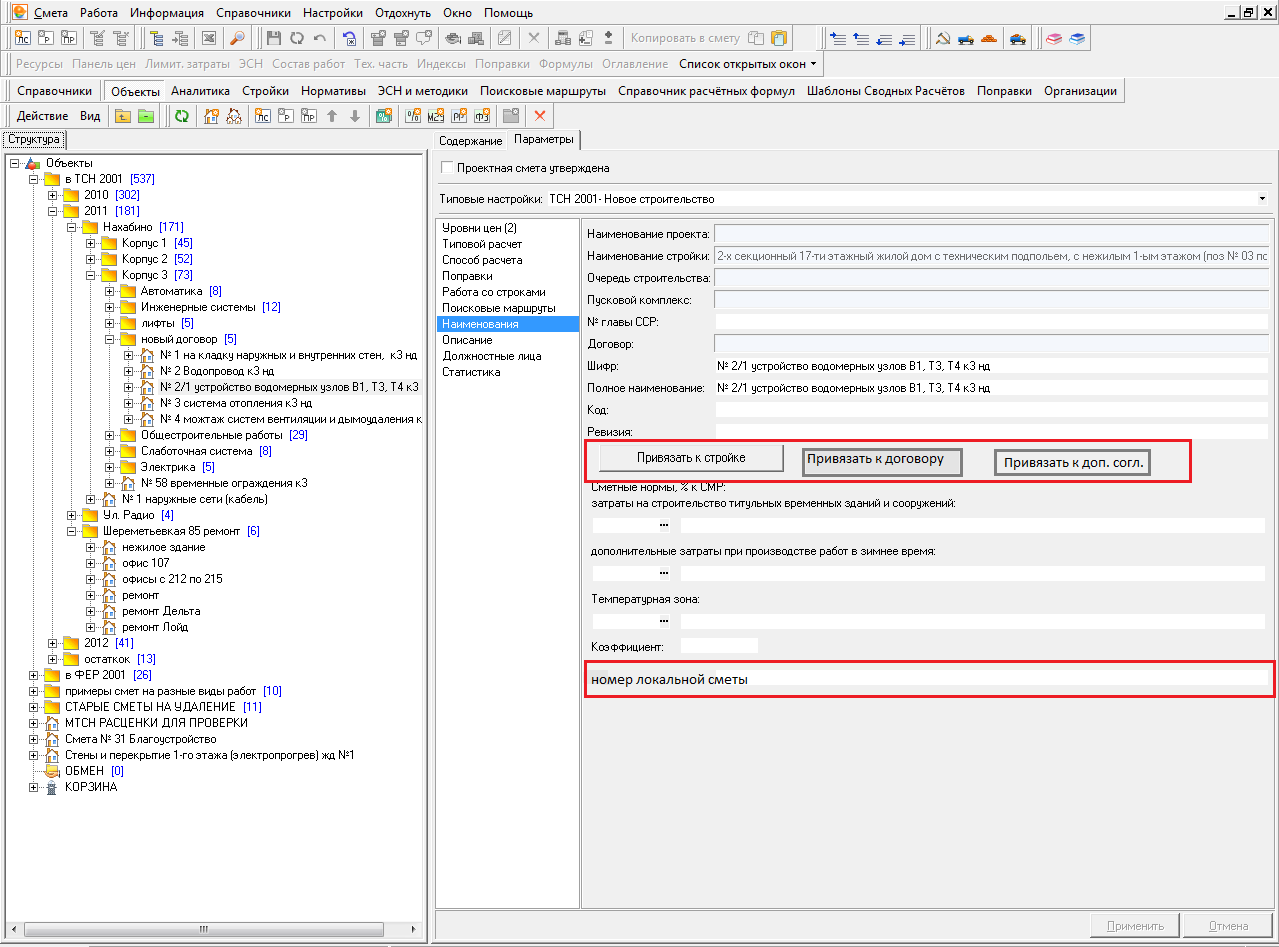Collapse the 2011 folder in the tree
The width and height of the screenshot is (1279, 947).
click(x=53, y=211)
